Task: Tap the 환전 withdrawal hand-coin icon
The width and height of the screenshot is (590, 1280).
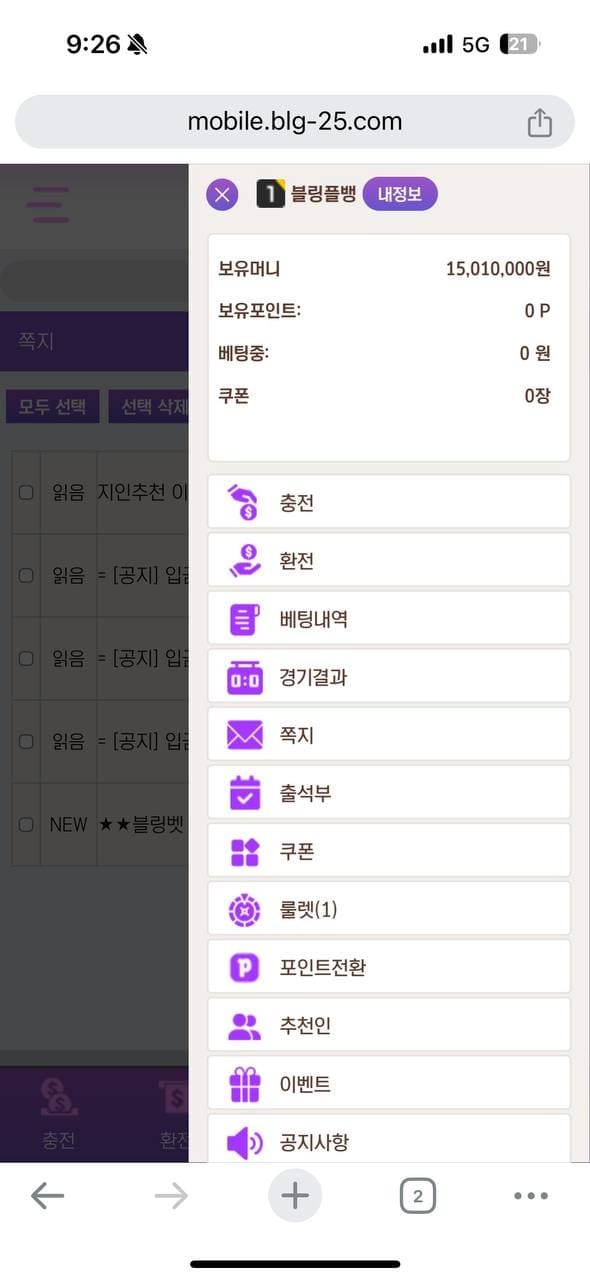Action: (245, 560)
